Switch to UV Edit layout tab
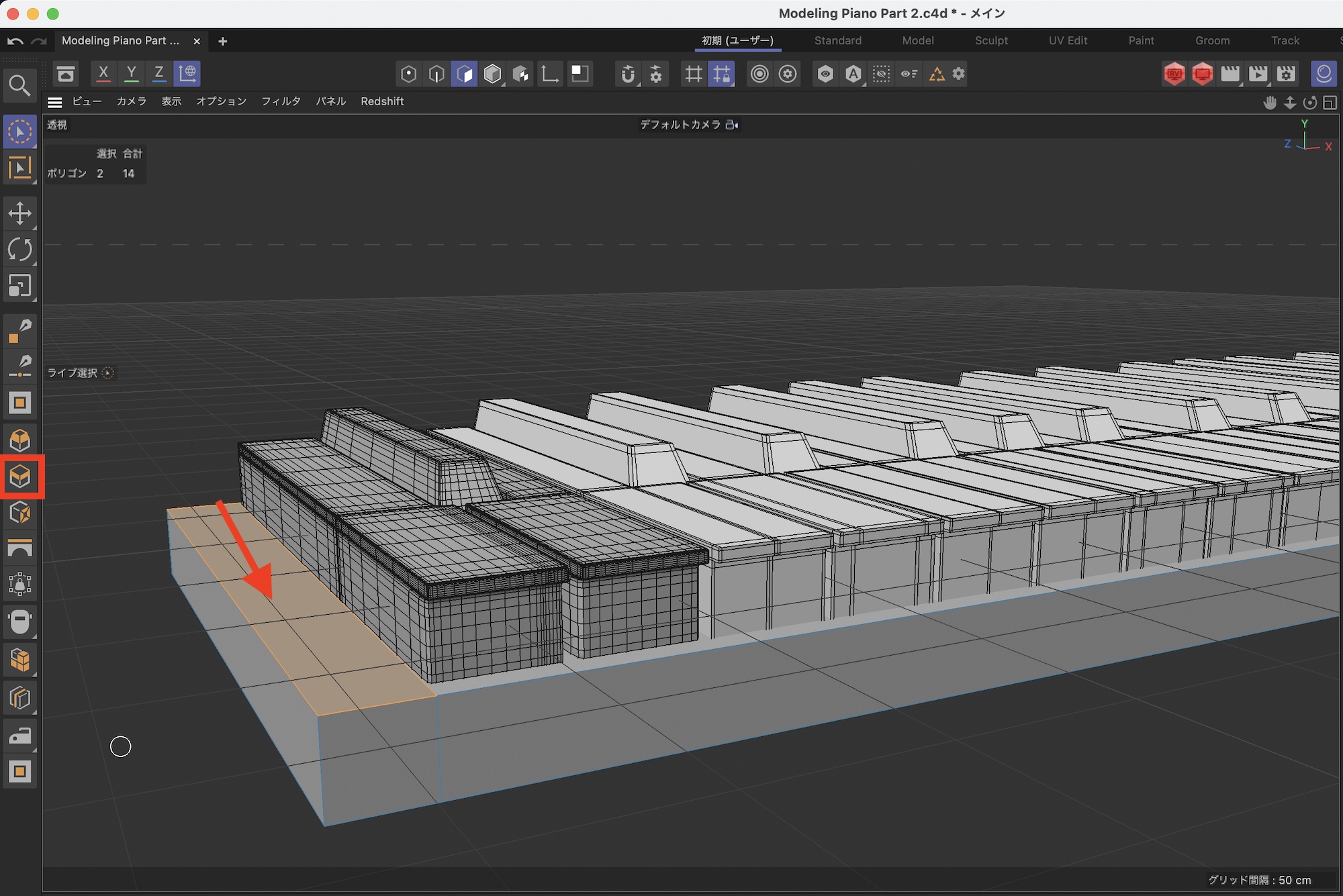The image size is (1343, 896). pos(1068,40)
